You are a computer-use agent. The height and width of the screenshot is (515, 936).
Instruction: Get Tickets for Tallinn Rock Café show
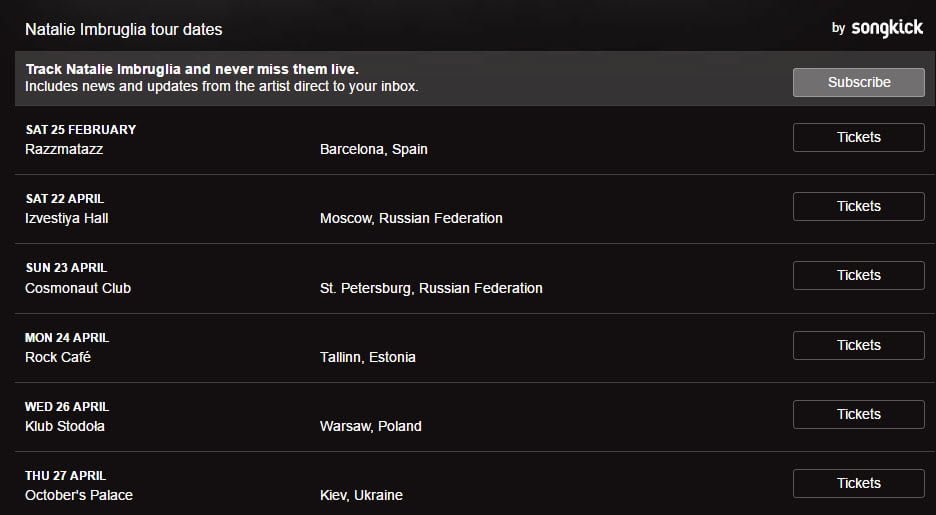tap(858, 345)
